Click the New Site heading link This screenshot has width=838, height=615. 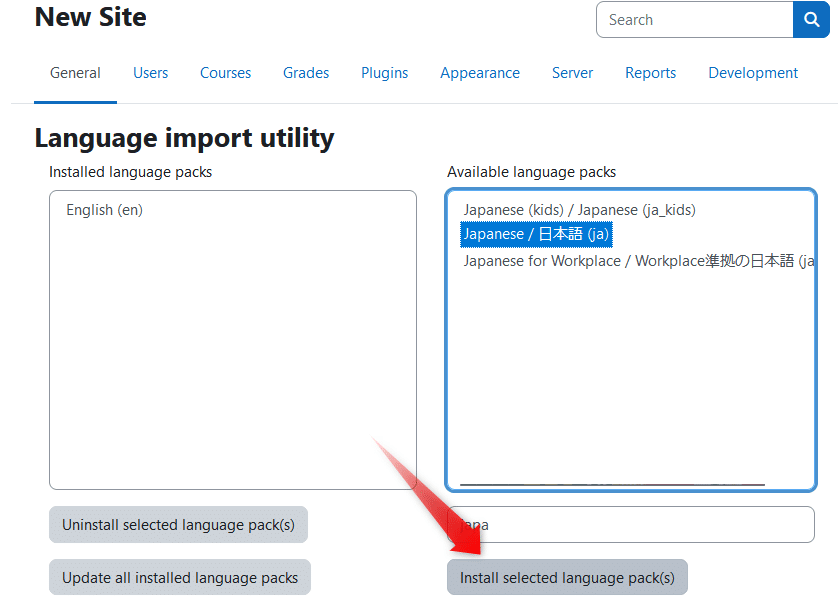(90, 17)
